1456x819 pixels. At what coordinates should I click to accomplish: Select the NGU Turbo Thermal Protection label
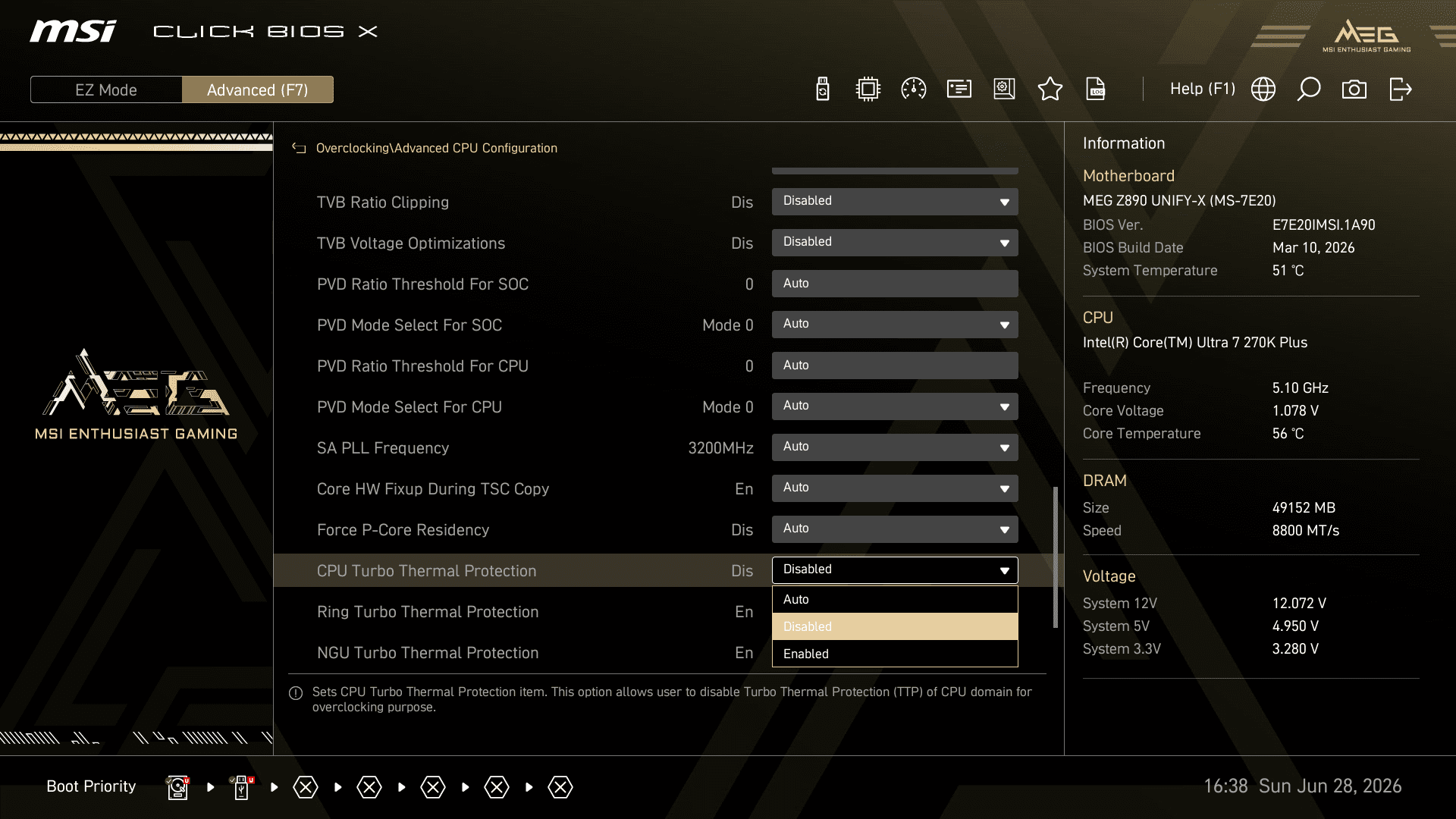[x=428, y=653]
